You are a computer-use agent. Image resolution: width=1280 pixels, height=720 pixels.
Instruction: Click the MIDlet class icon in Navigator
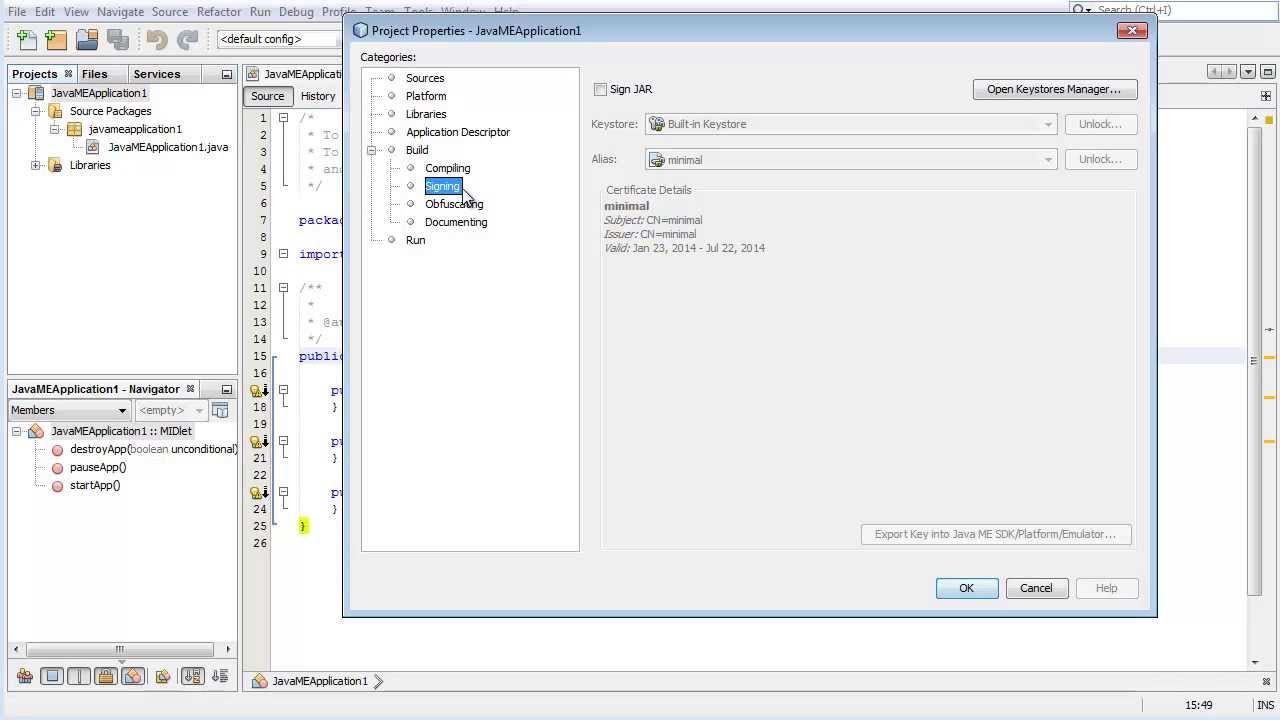coord(36,431)
